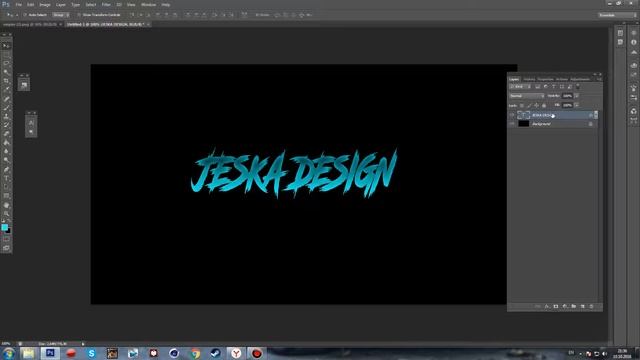This screenshot has width=640, height=360.
Task: Switch to the History panel tab
Action: [529, 79]
